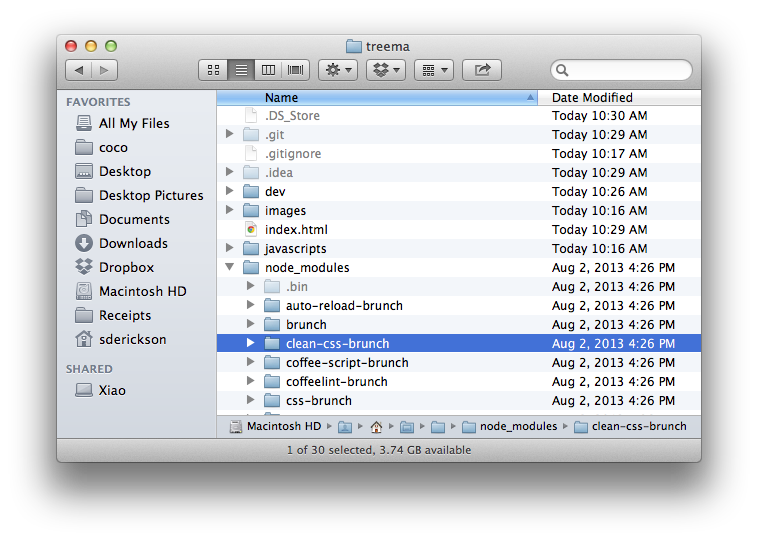Select the .git folder row
This screenshot has width=758, height=541.
point(459,135)
